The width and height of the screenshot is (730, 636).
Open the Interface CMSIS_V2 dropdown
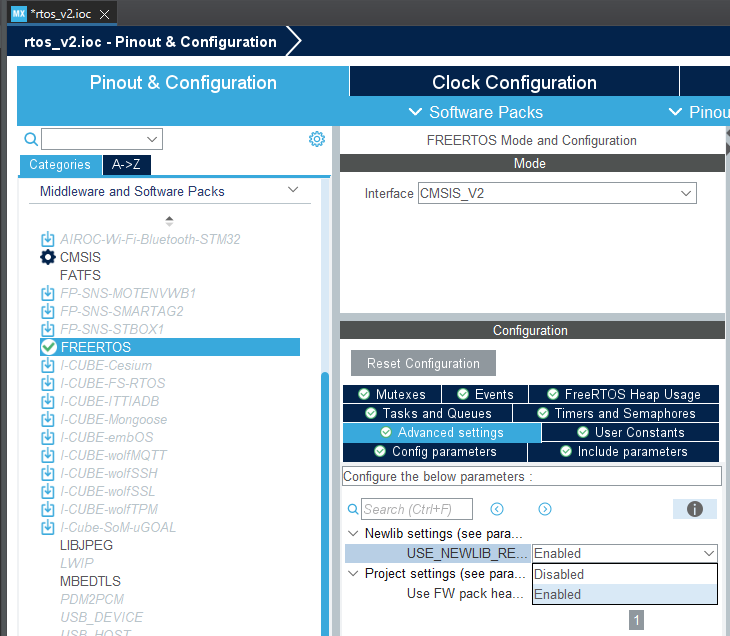point(557,193)
